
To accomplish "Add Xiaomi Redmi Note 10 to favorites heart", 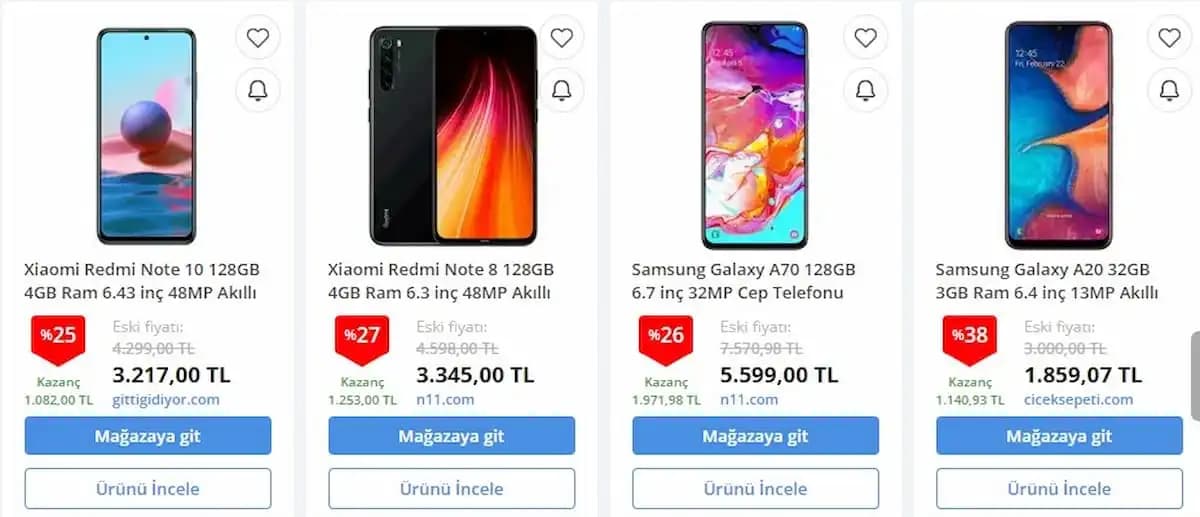I will (x=258, y=38).
